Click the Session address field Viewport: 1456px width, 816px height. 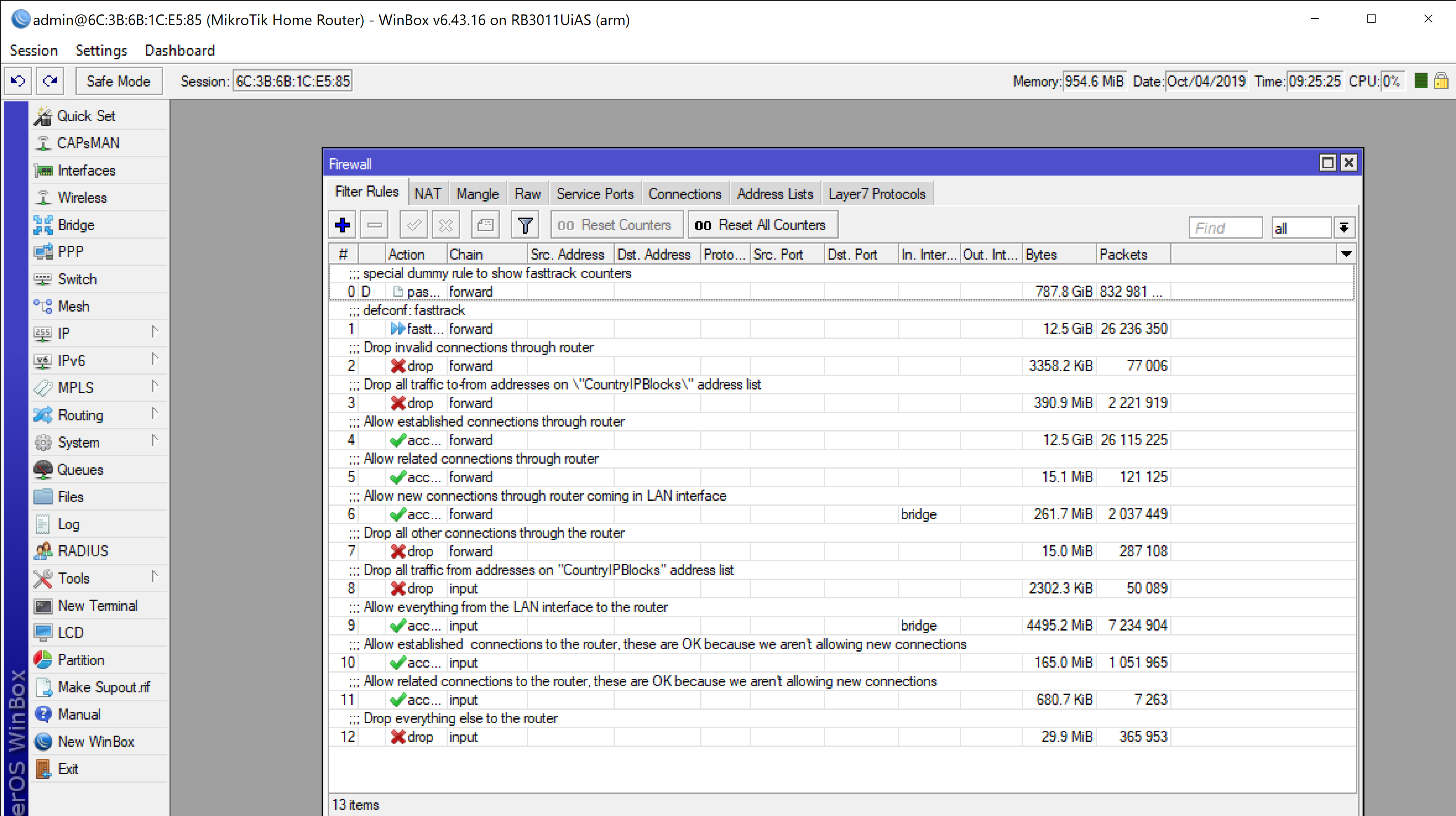[293, 81]
